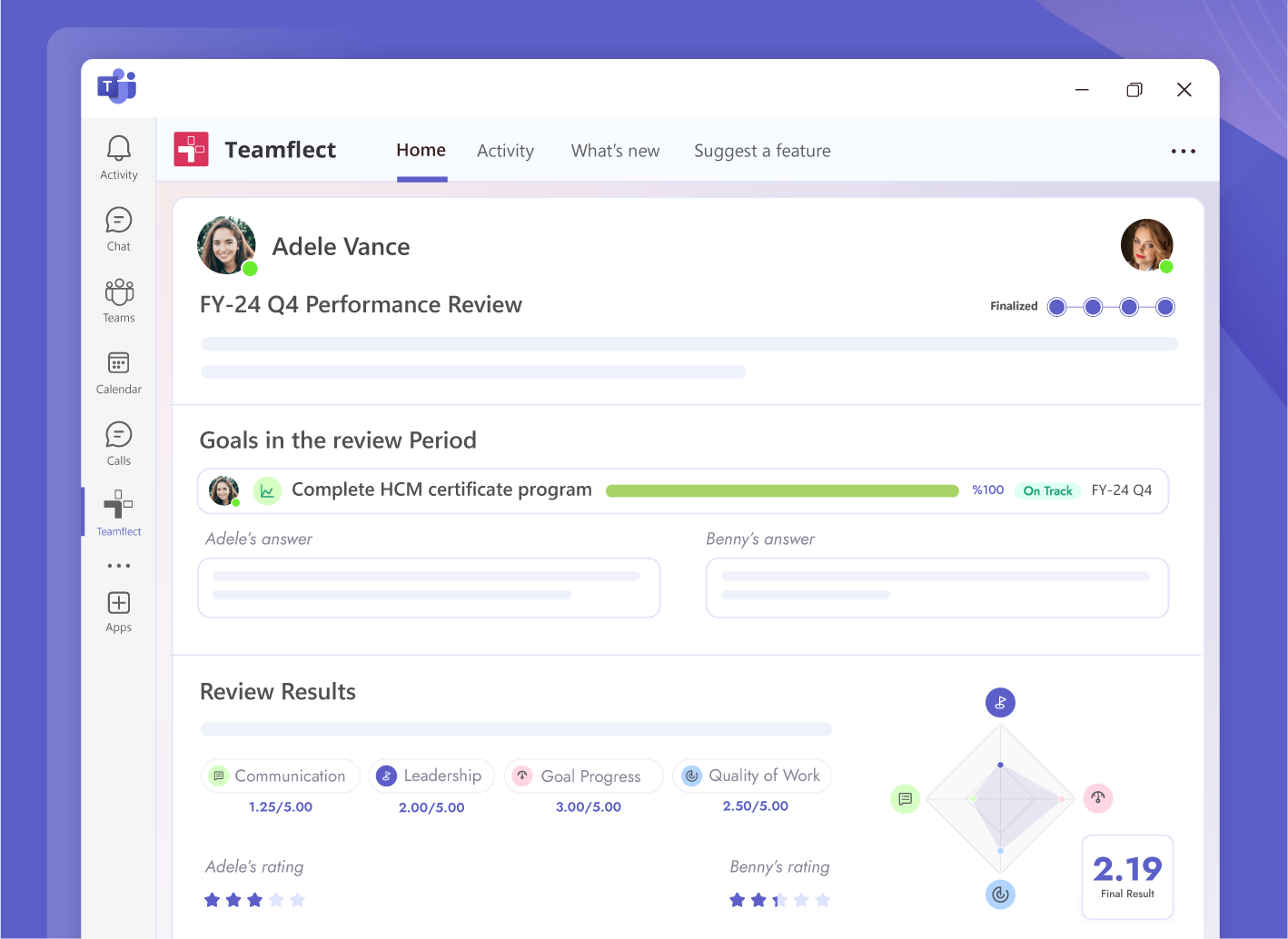This screenshot has height=939, width=1288.
Task: Click the Goal Progress chip icon
Action: click(522, 776)
